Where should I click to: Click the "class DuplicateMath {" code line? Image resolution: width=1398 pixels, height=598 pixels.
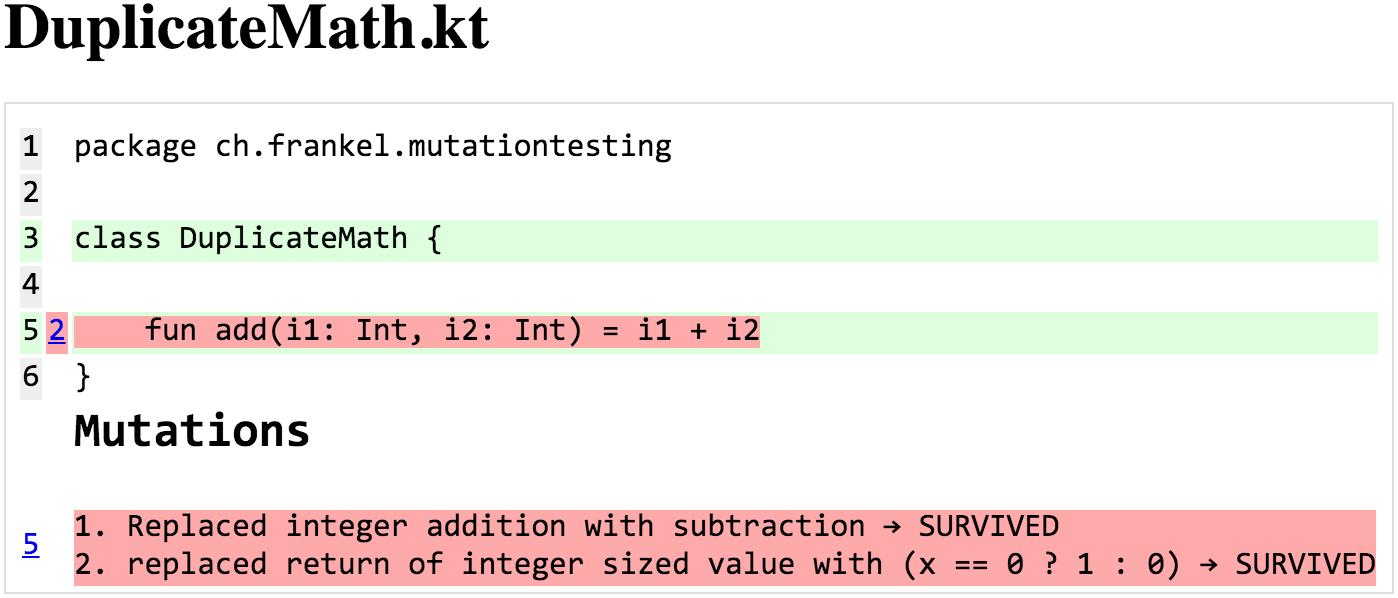[258, 239]
